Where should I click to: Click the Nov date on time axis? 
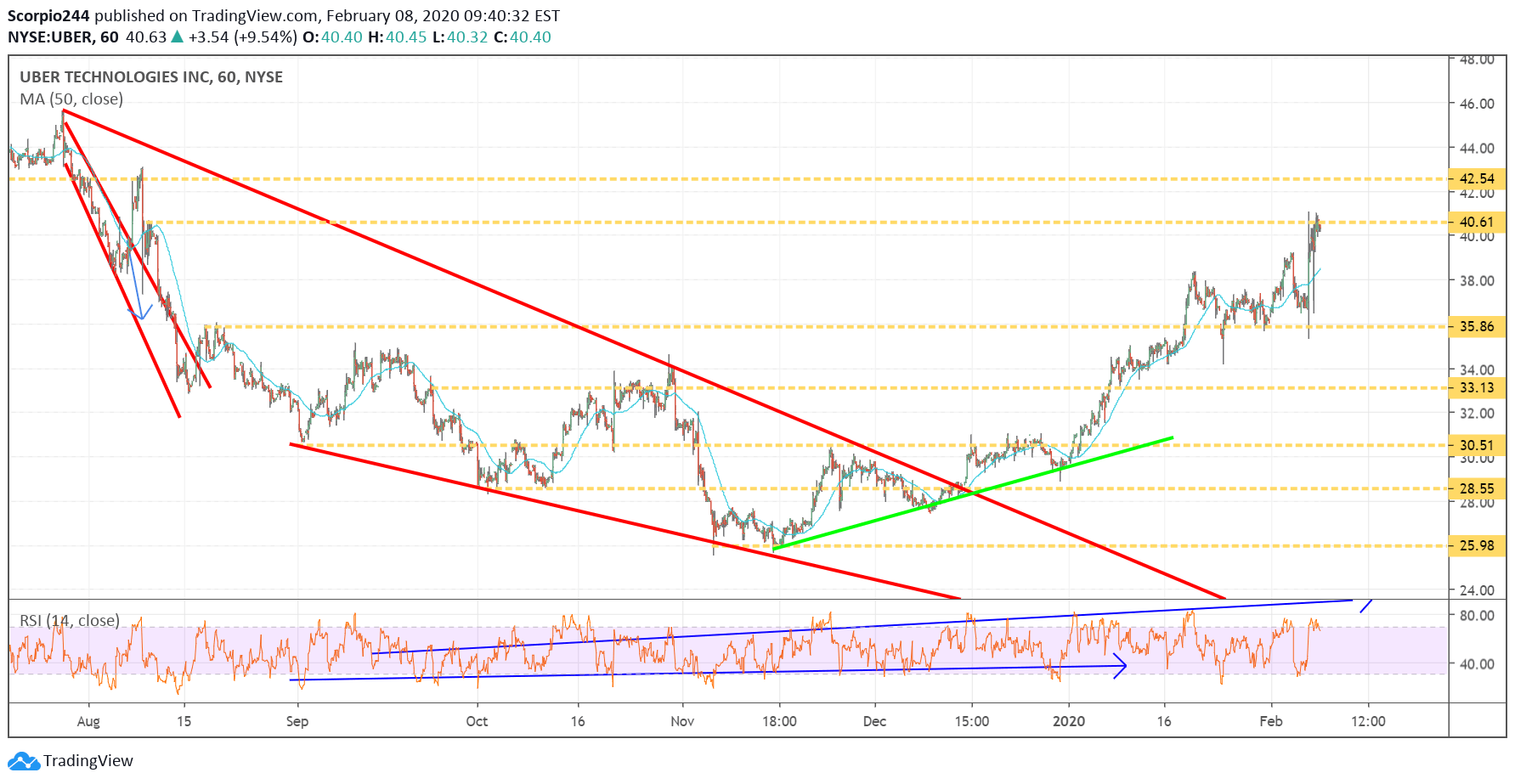682,721
